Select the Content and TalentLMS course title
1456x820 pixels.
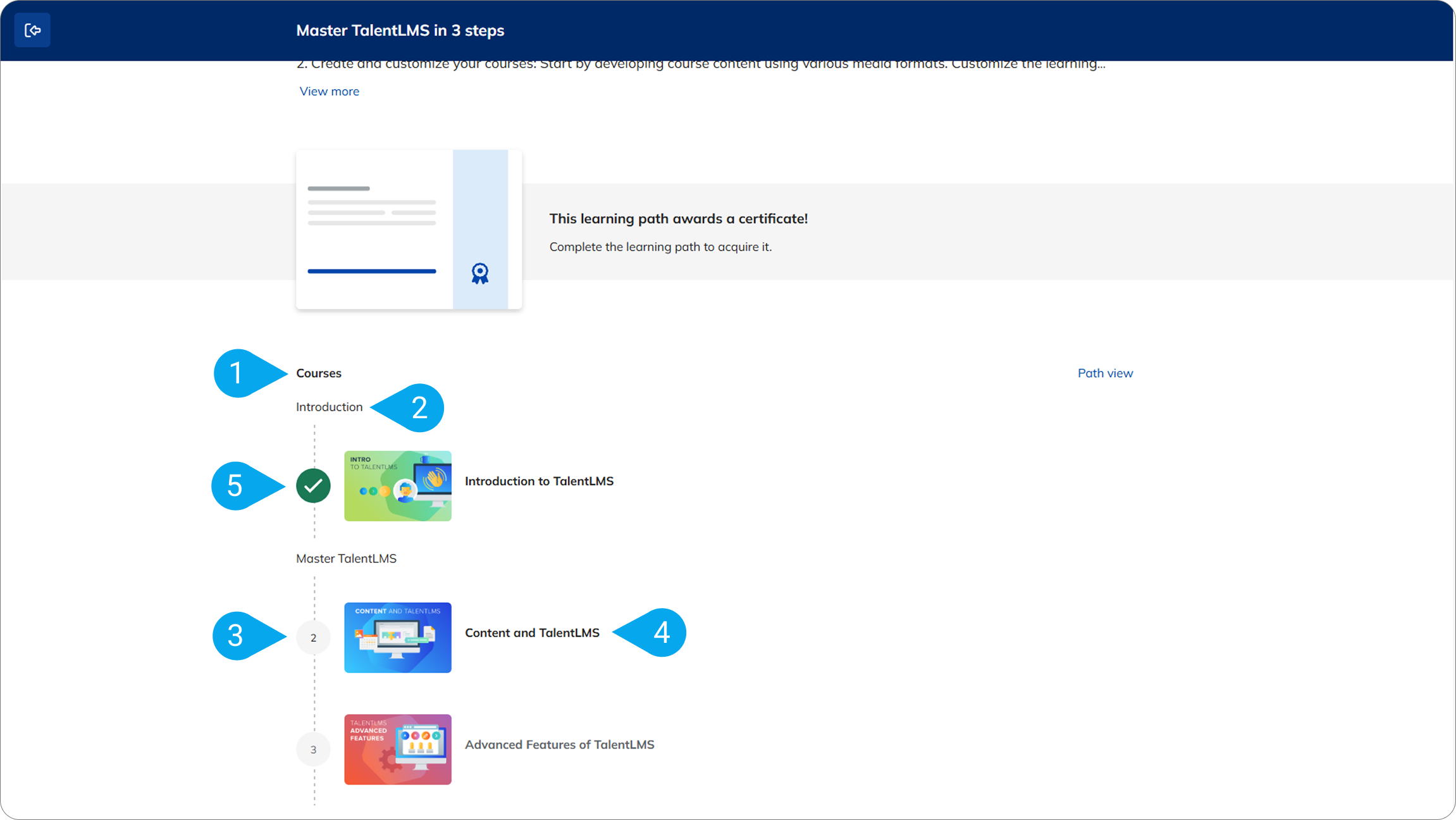532,633
